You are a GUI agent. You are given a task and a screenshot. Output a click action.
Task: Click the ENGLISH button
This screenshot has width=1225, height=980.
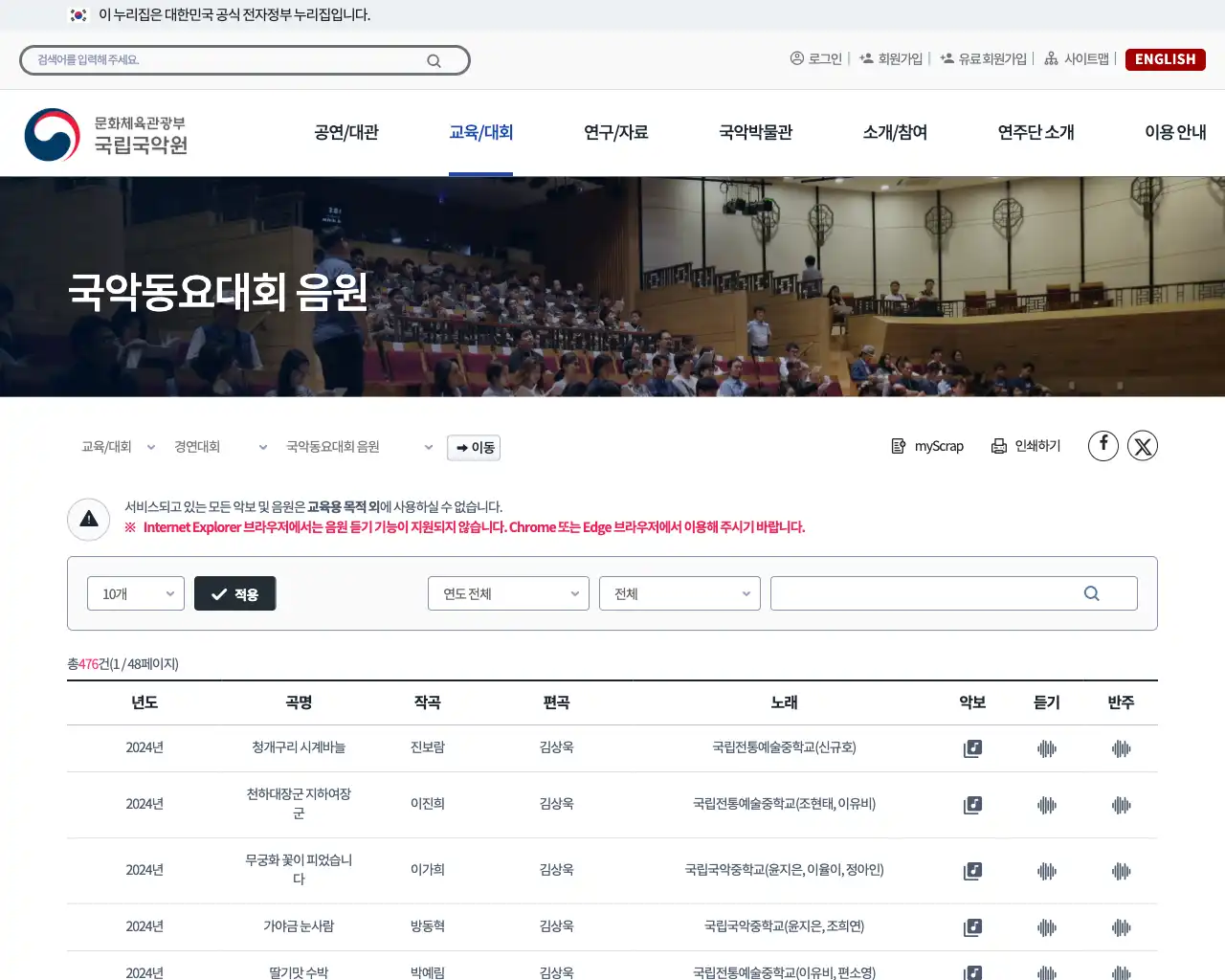click(1165, 58)
